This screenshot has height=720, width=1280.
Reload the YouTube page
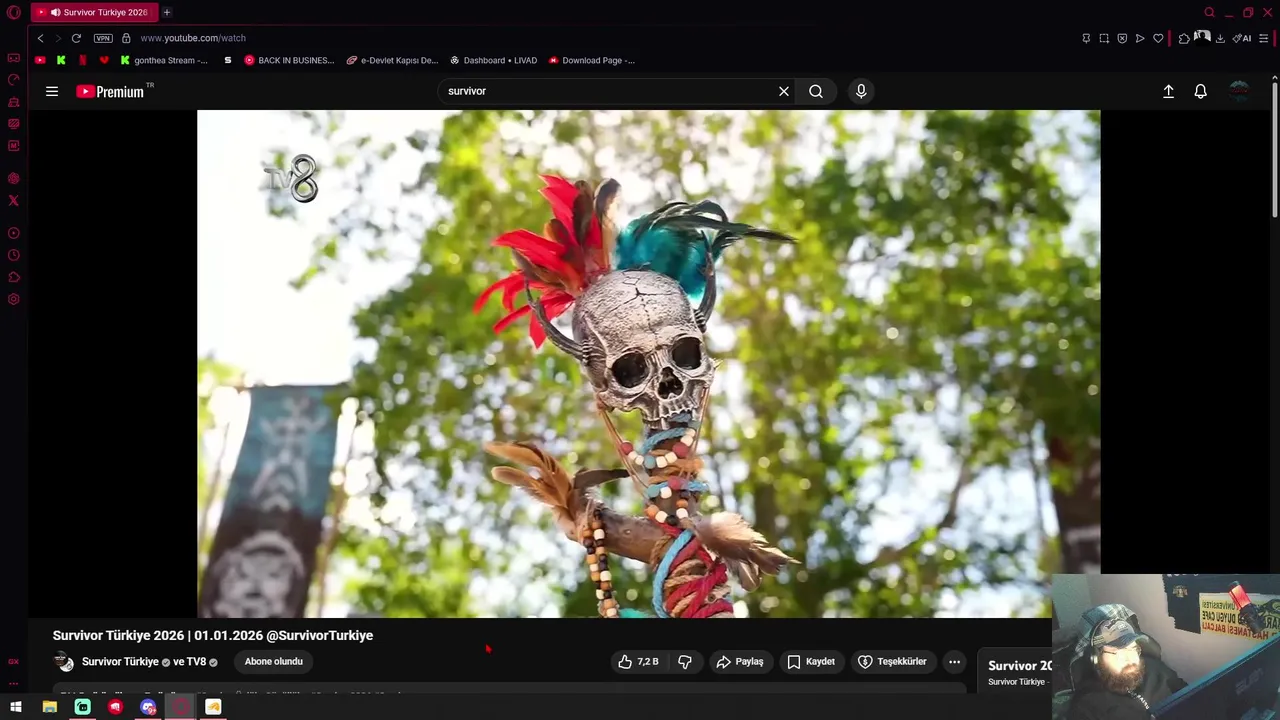[76, 38]
